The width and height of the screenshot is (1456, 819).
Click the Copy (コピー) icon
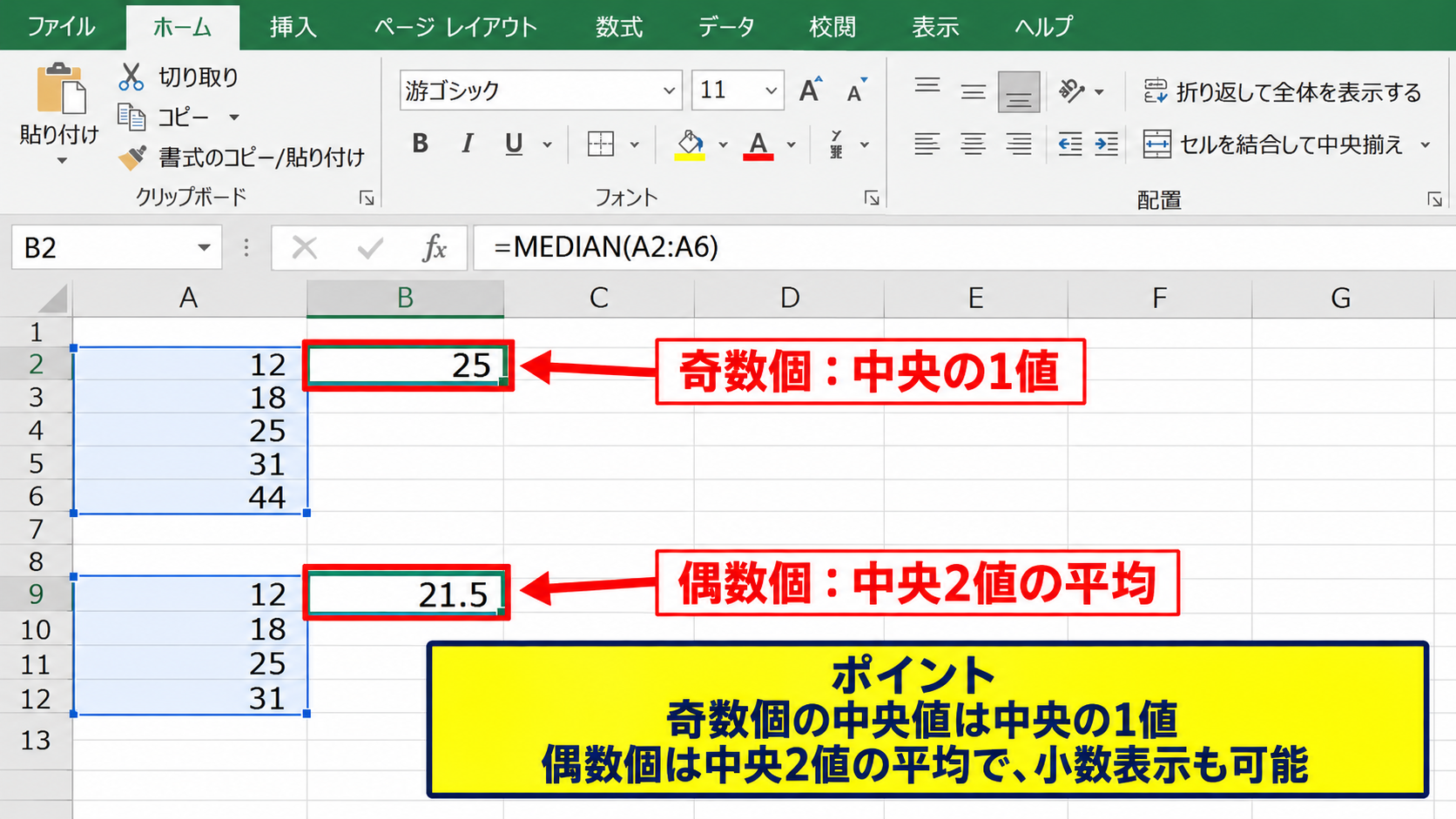pos(131,117)
